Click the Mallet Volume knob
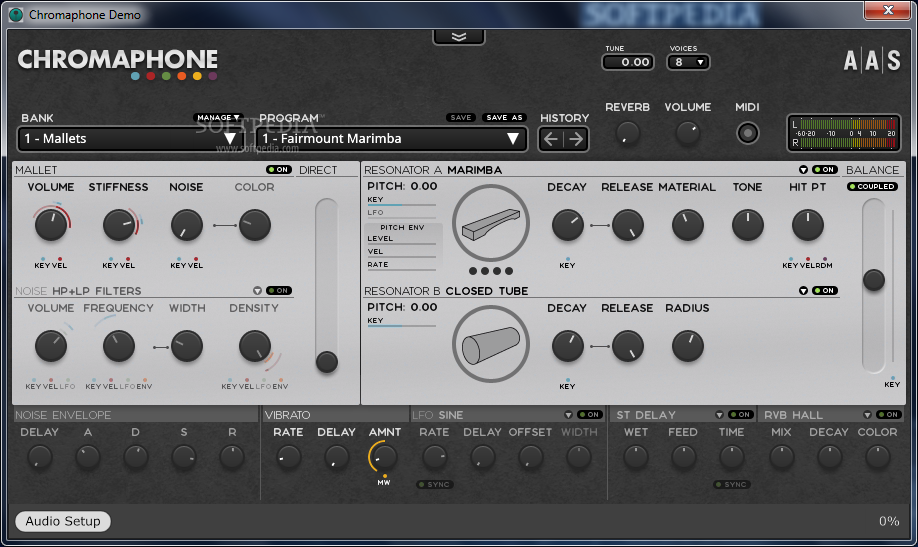This screenshot has width=918, height=547. (51, 225)
